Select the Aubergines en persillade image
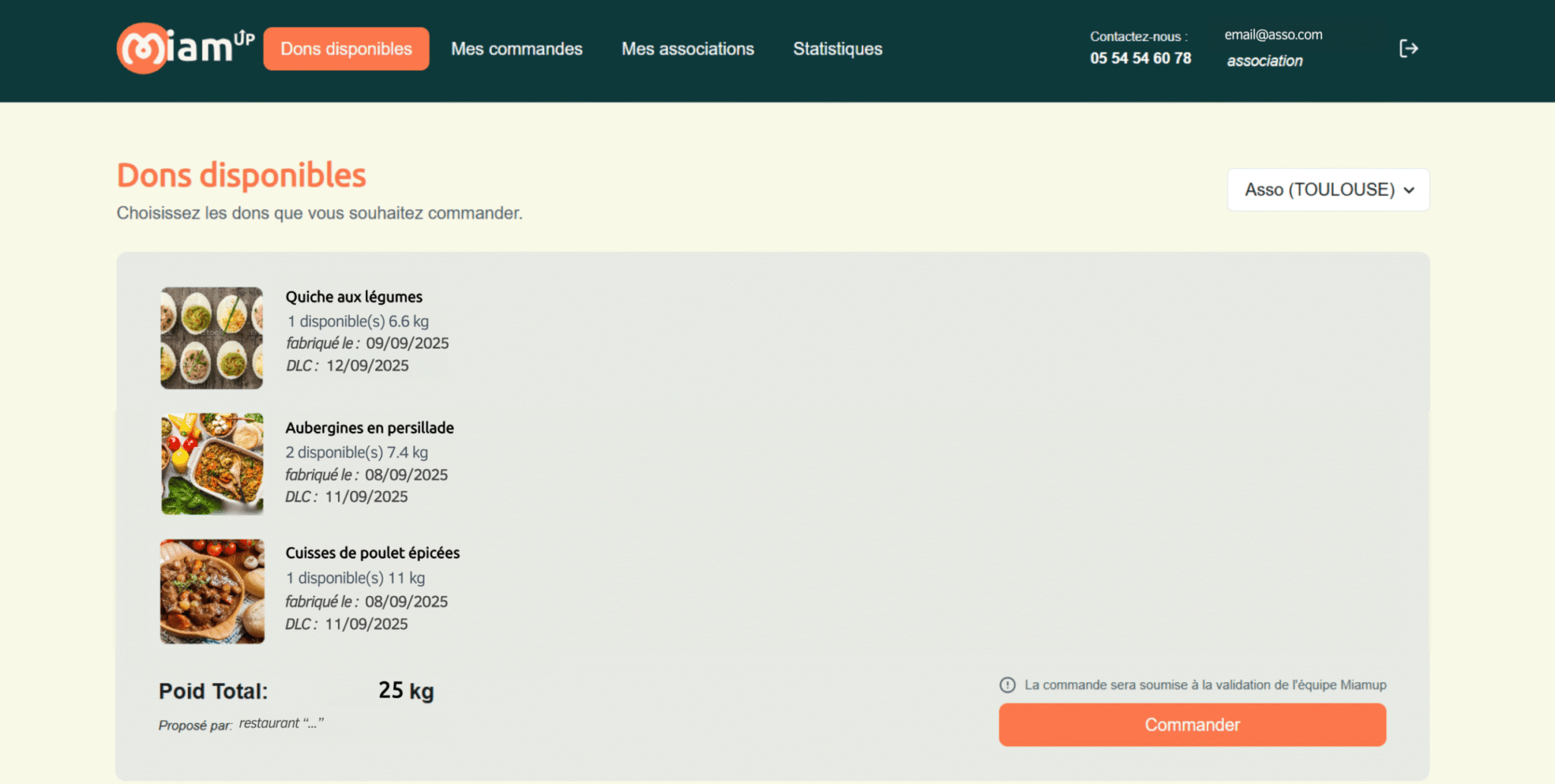This screenshot has width=1555, height=784. point(212,464)
